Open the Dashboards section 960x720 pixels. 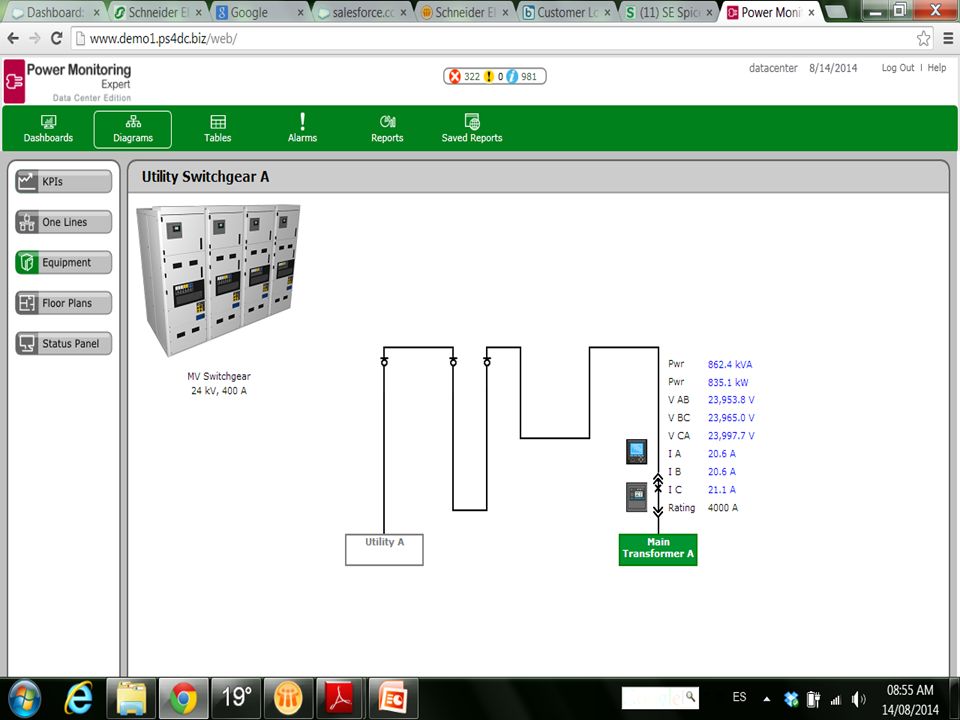click(x=48, y=129)
